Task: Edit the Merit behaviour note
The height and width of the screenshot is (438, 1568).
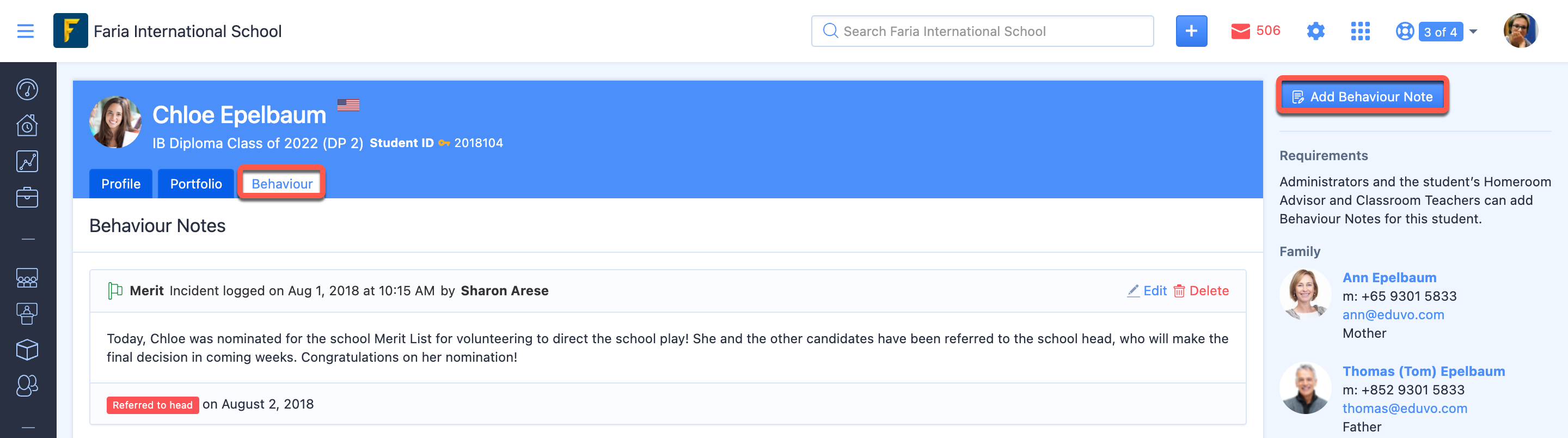Action: tap(1147, 290)
